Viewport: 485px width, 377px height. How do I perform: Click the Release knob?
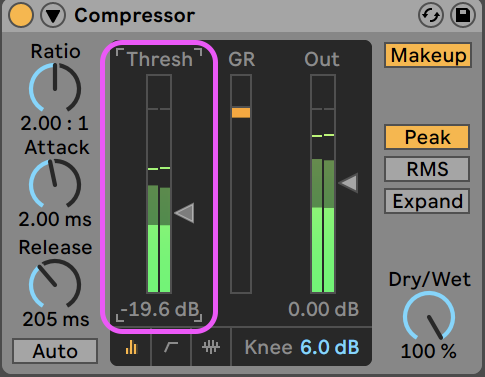55,284
